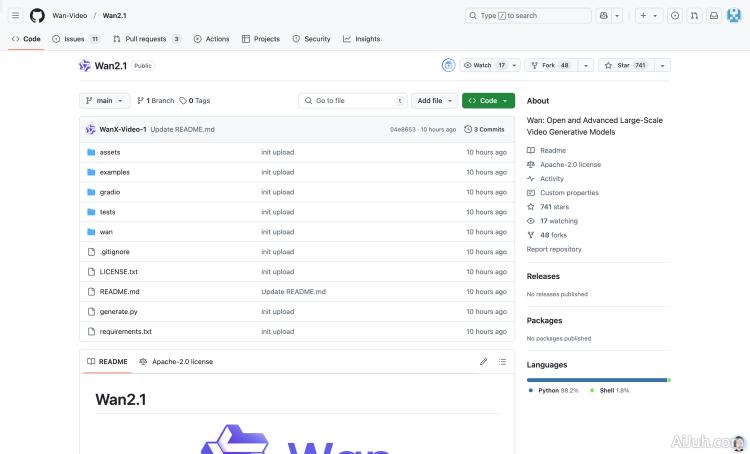
Task: Open the issues icon in header
Action: (675, 16)
